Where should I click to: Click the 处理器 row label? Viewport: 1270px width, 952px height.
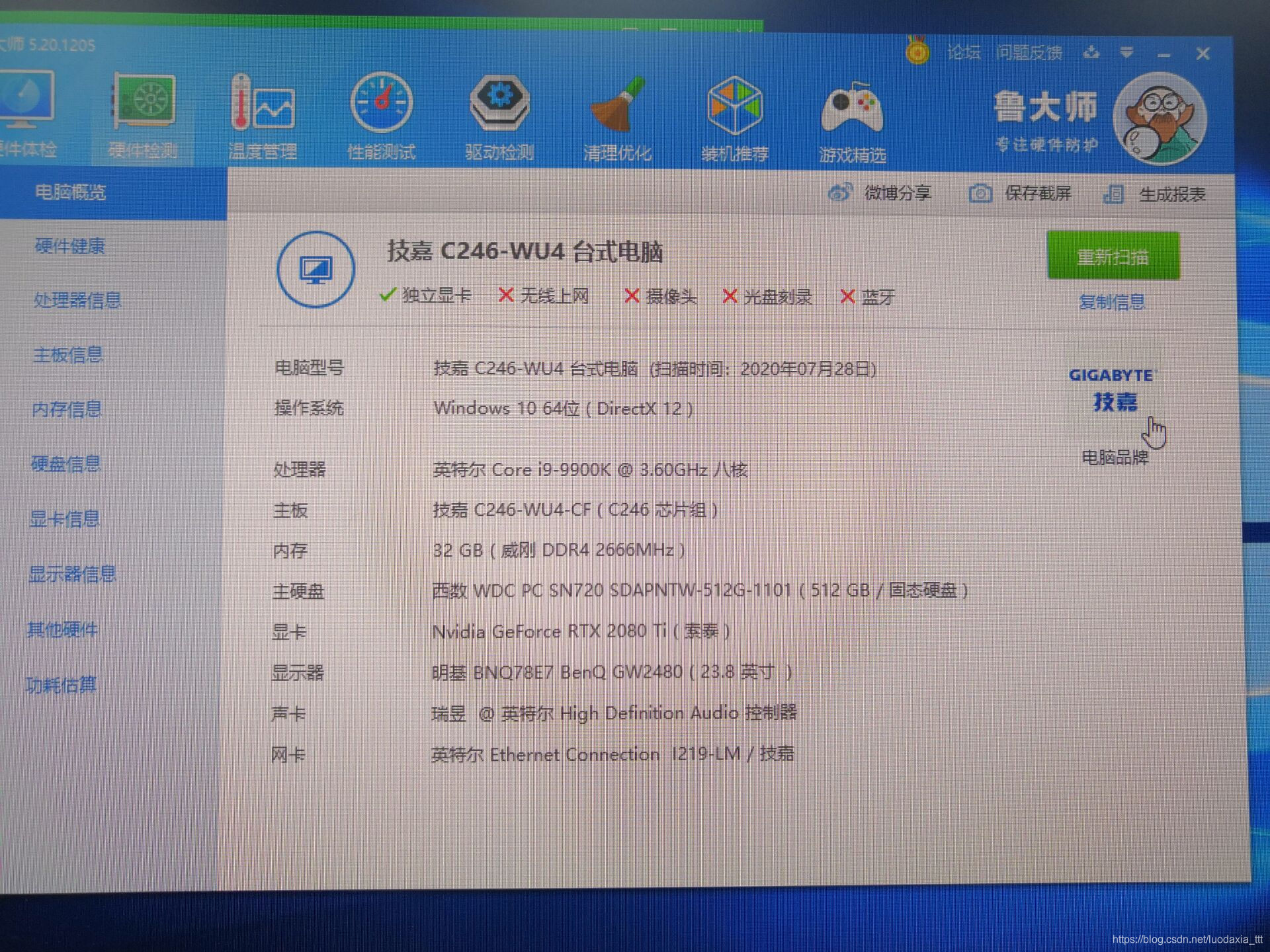pyautogui.click(x=300, y=469)
